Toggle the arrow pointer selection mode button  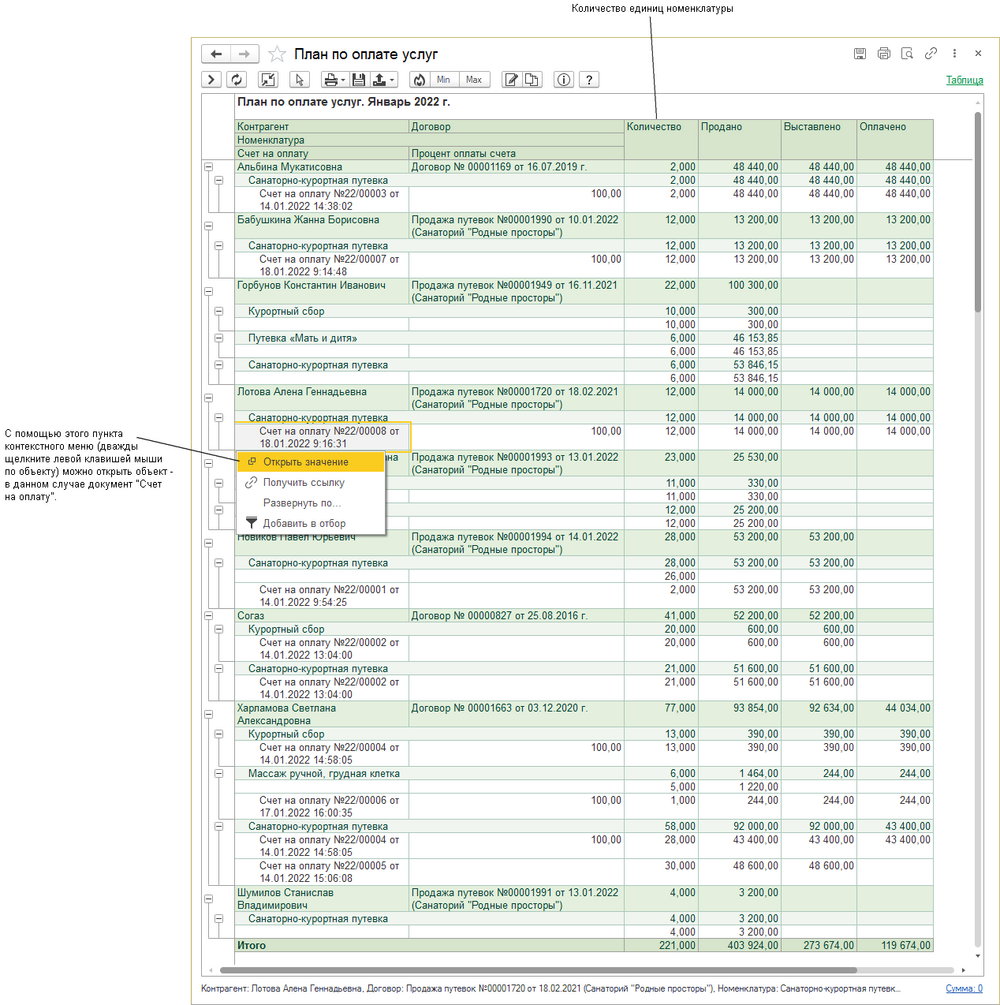tap(298, 80)
